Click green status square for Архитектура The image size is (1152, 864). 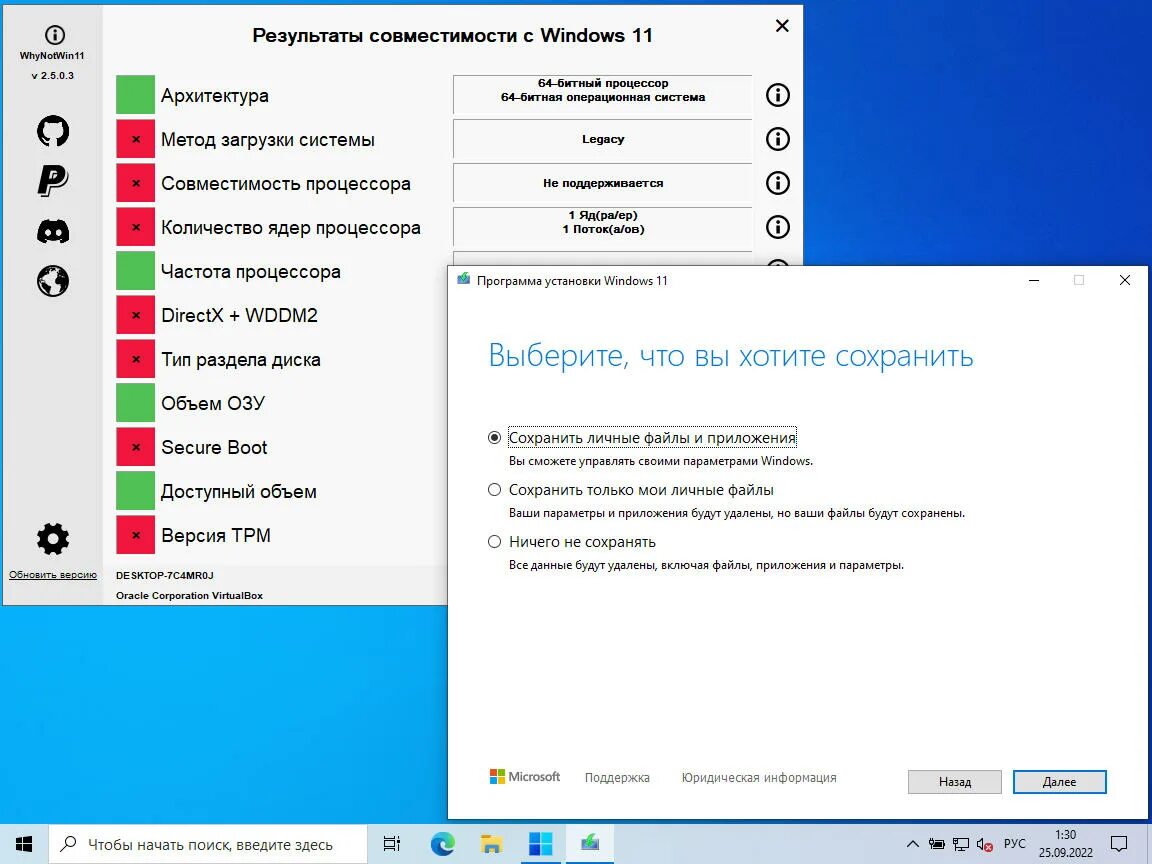point(135,95)
